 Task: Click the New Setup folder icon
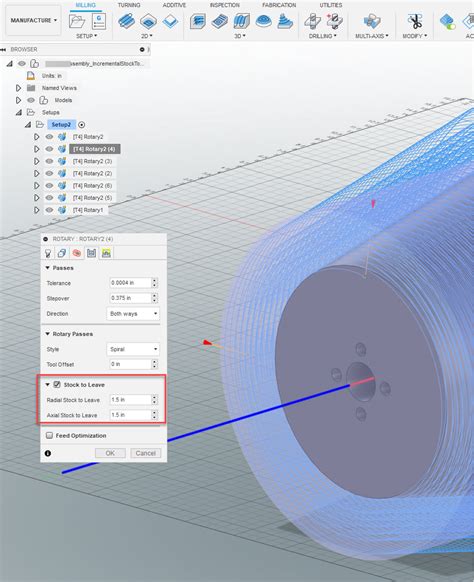[77, 22]
